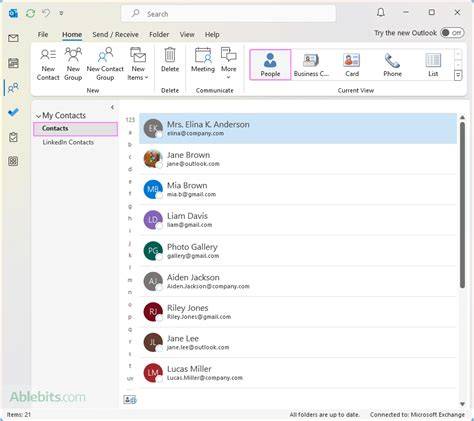
Task: Click the vertical scrollbar in contact list
Action: [x=462, y=205]
